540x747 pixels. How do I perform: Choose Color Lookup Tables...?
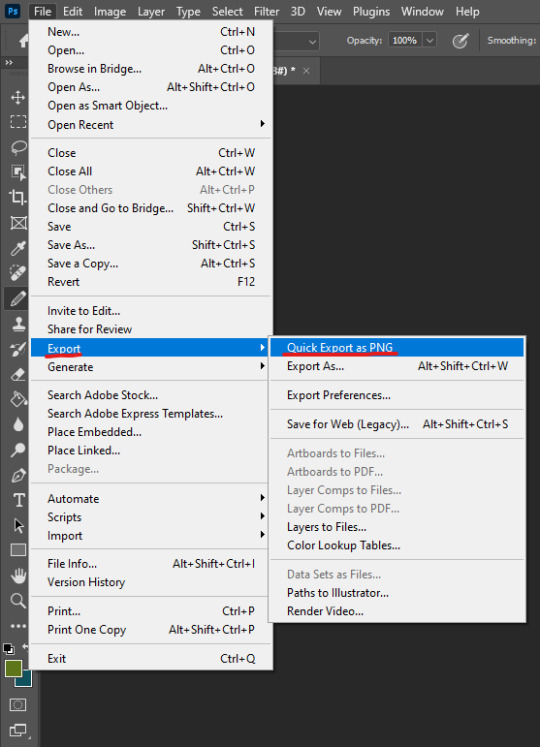397,545
